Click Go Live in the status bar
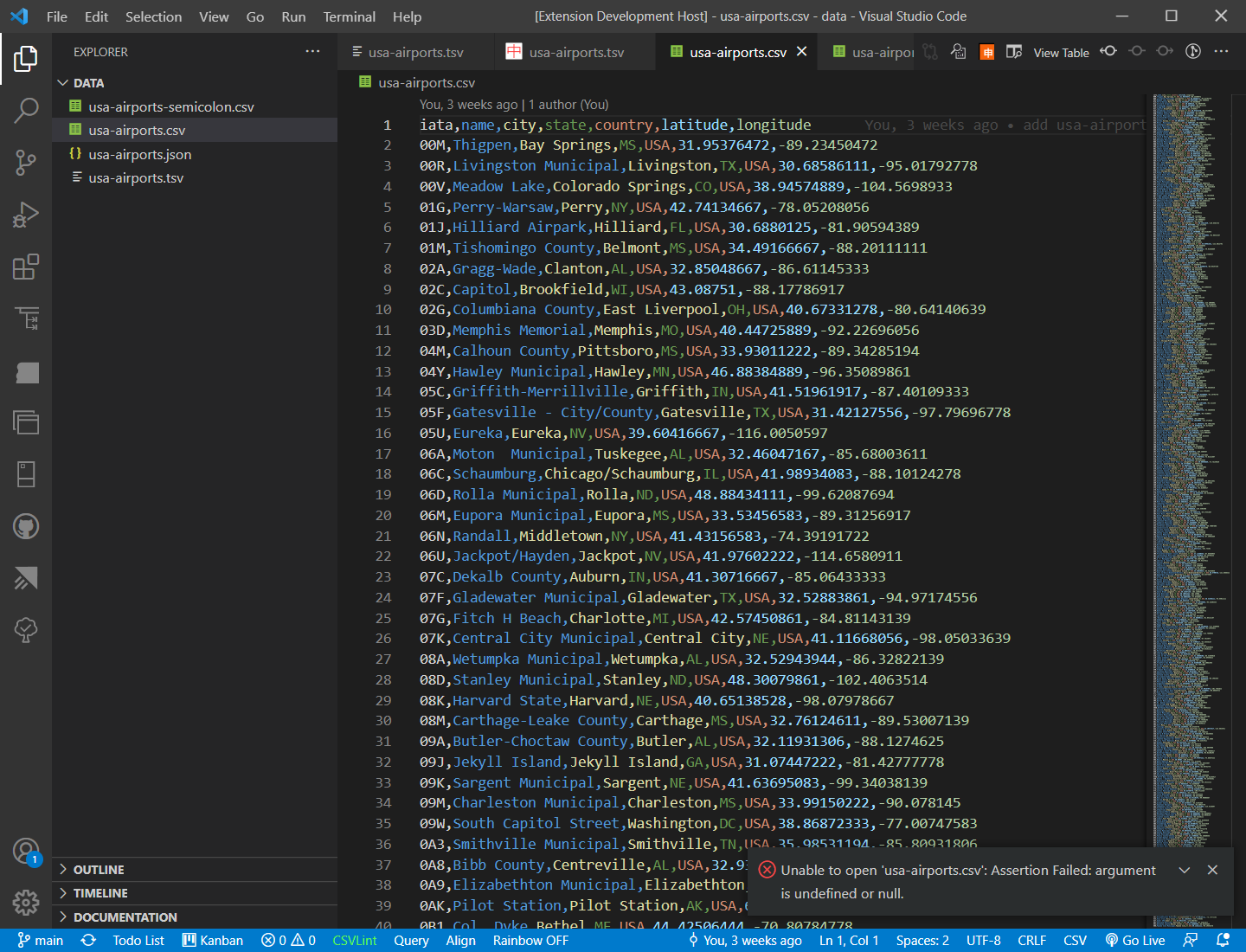Screen dimensions: 1246x952 [1134, 940]
